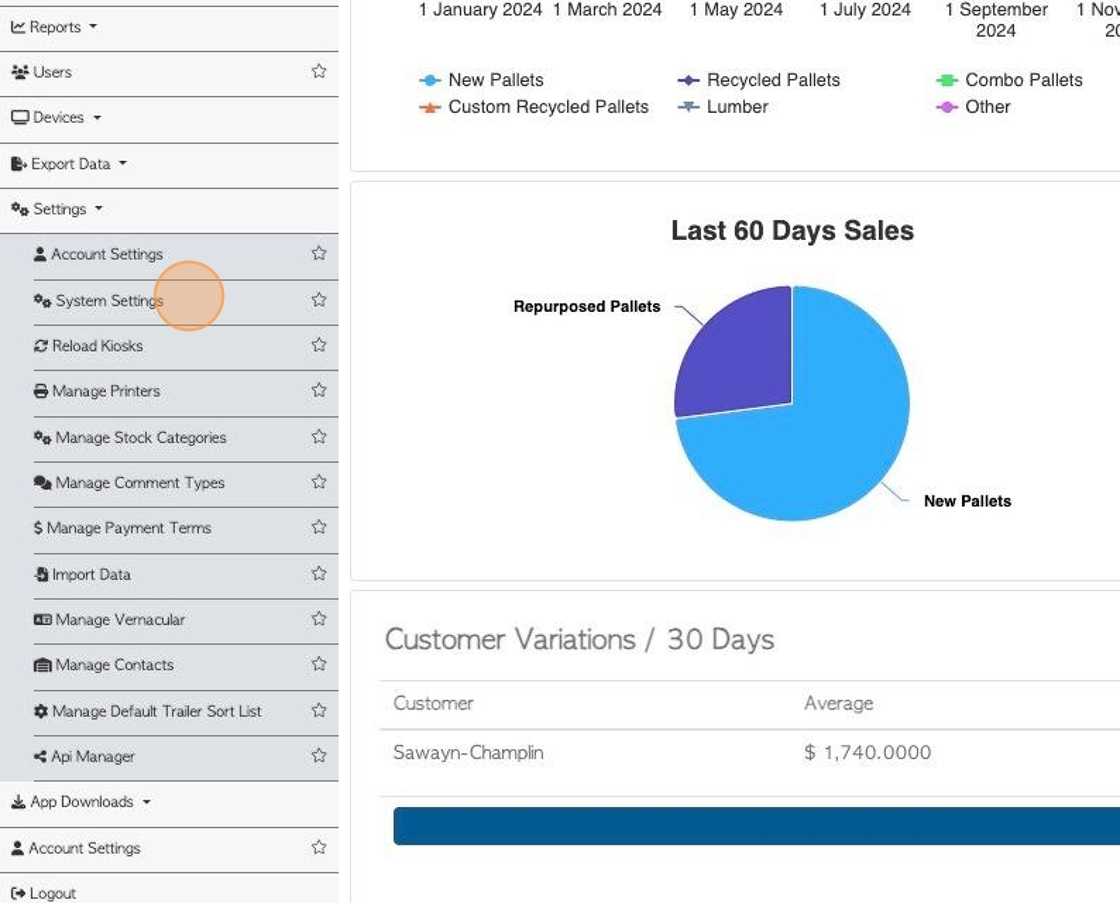This screenshot has width=1120, height=903.
Task: Collapse the Settings menu
Action: coord(57,209)
